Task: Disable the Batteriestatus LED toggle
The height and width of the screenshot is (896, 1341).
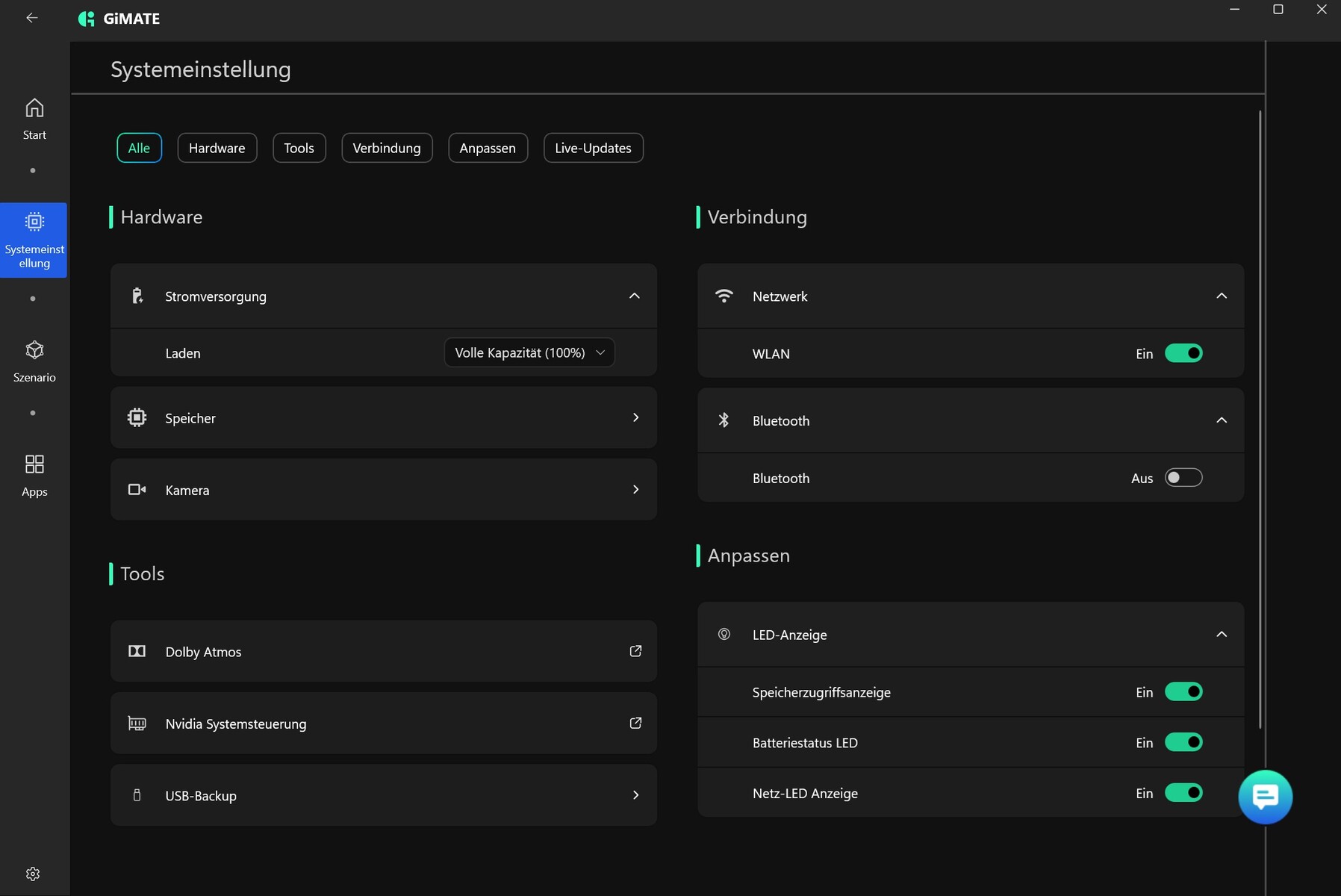Action: (1183, 742)
